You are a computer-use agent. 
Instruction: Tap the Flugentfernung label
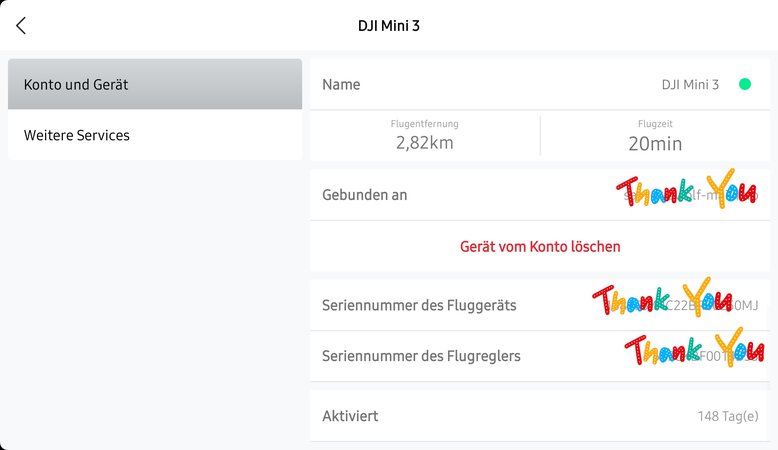425,124
